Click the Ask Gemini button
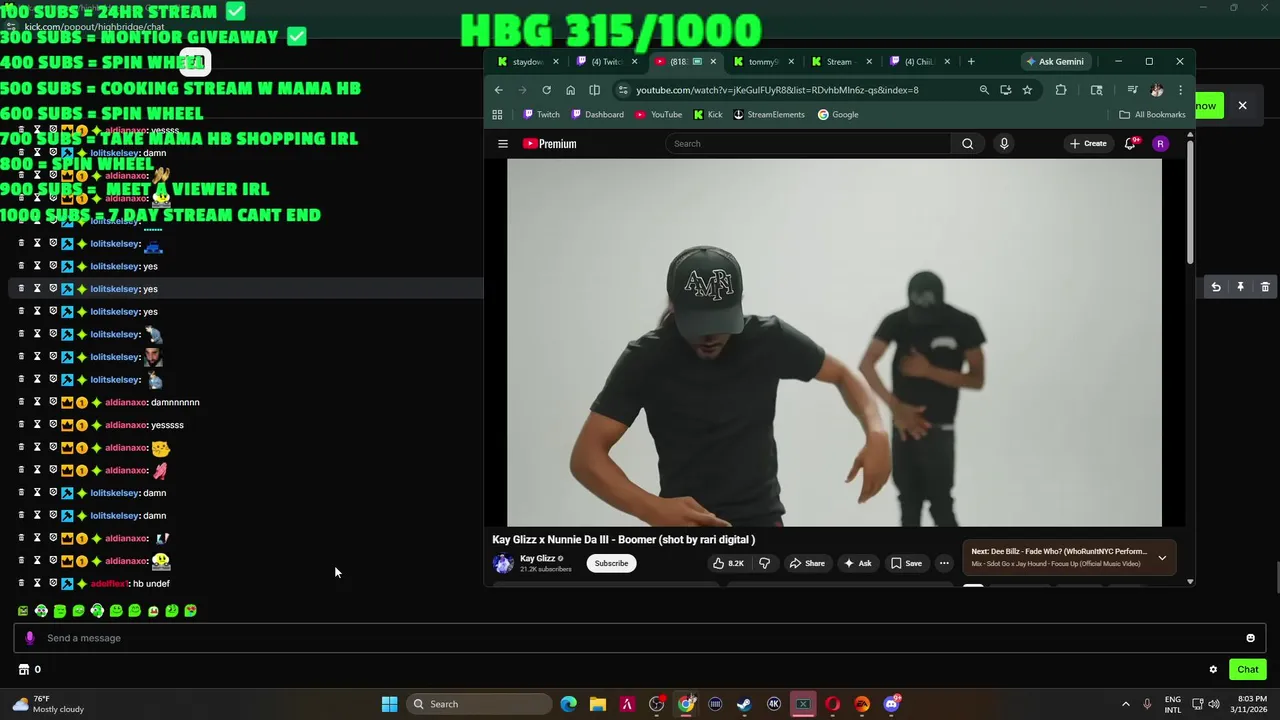The width and height of the screenshot is (1280, 720). pyautogui.click(x=1055, y=62)
